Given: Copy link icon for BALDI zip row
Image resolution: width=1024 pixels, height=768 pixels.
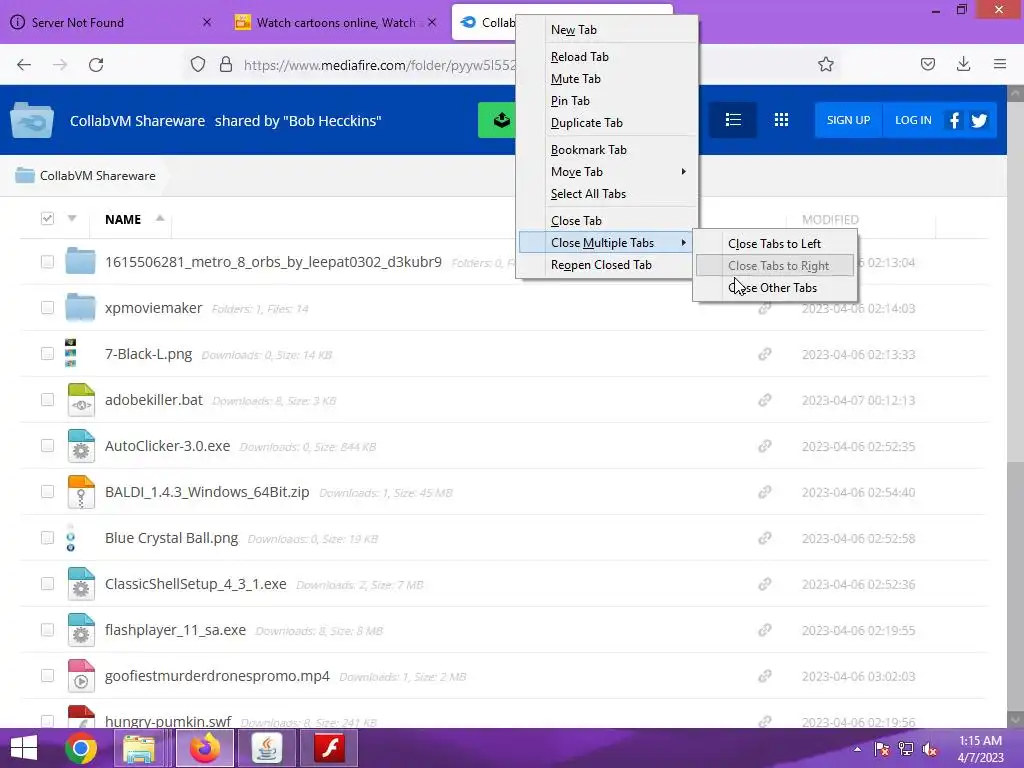Looking at the screenshot, I should 765,492.
